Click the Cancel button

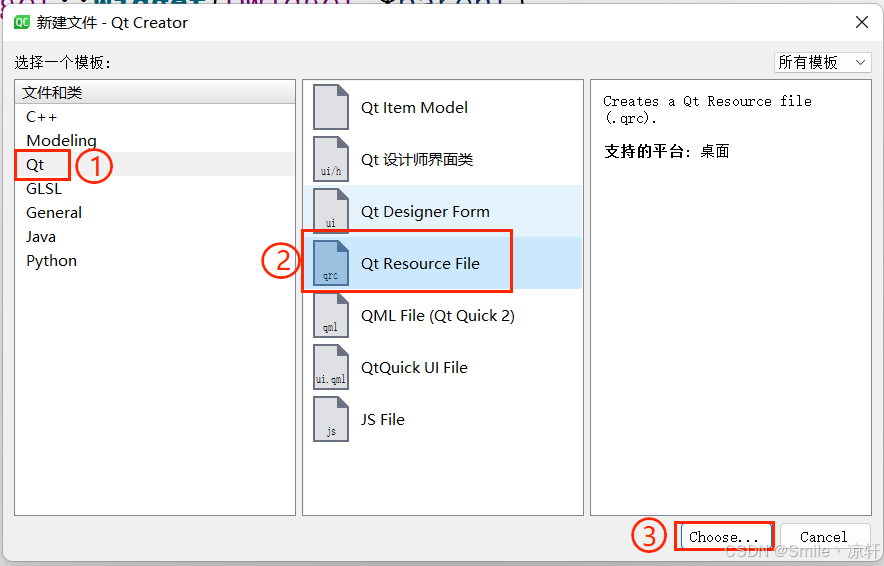824,537
